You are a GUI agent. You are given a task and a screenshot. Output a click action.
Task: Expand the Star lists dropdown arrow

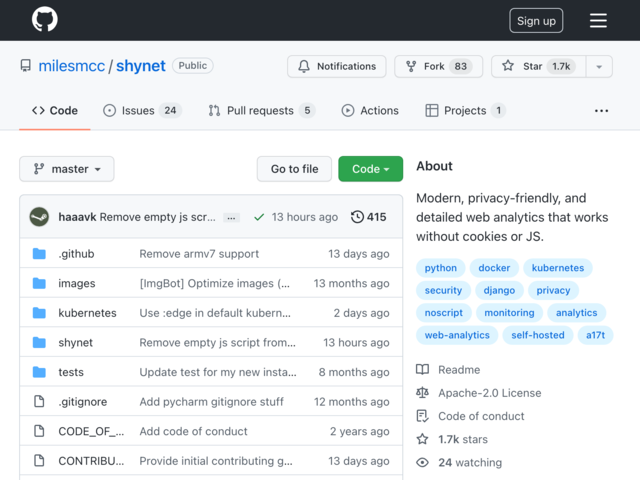coord(599,67)
